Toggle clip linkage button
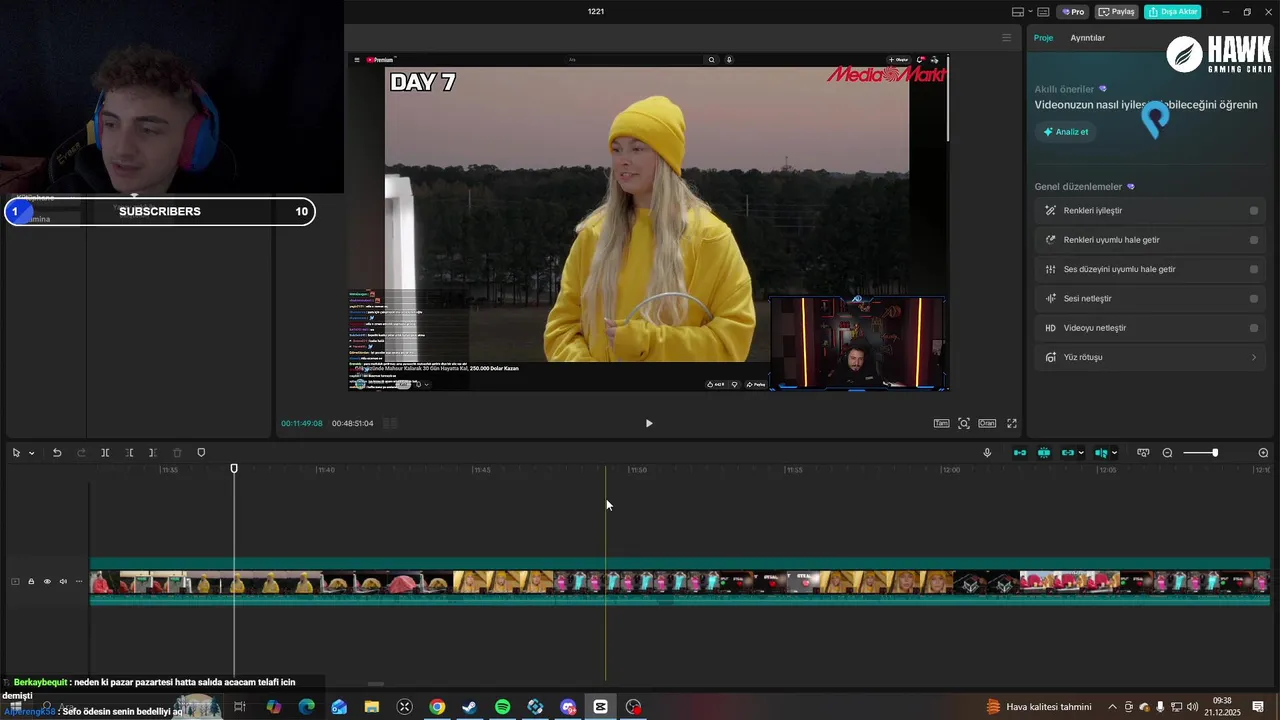This screenshot has height=720, width=1280. (x=1068, y=453)
